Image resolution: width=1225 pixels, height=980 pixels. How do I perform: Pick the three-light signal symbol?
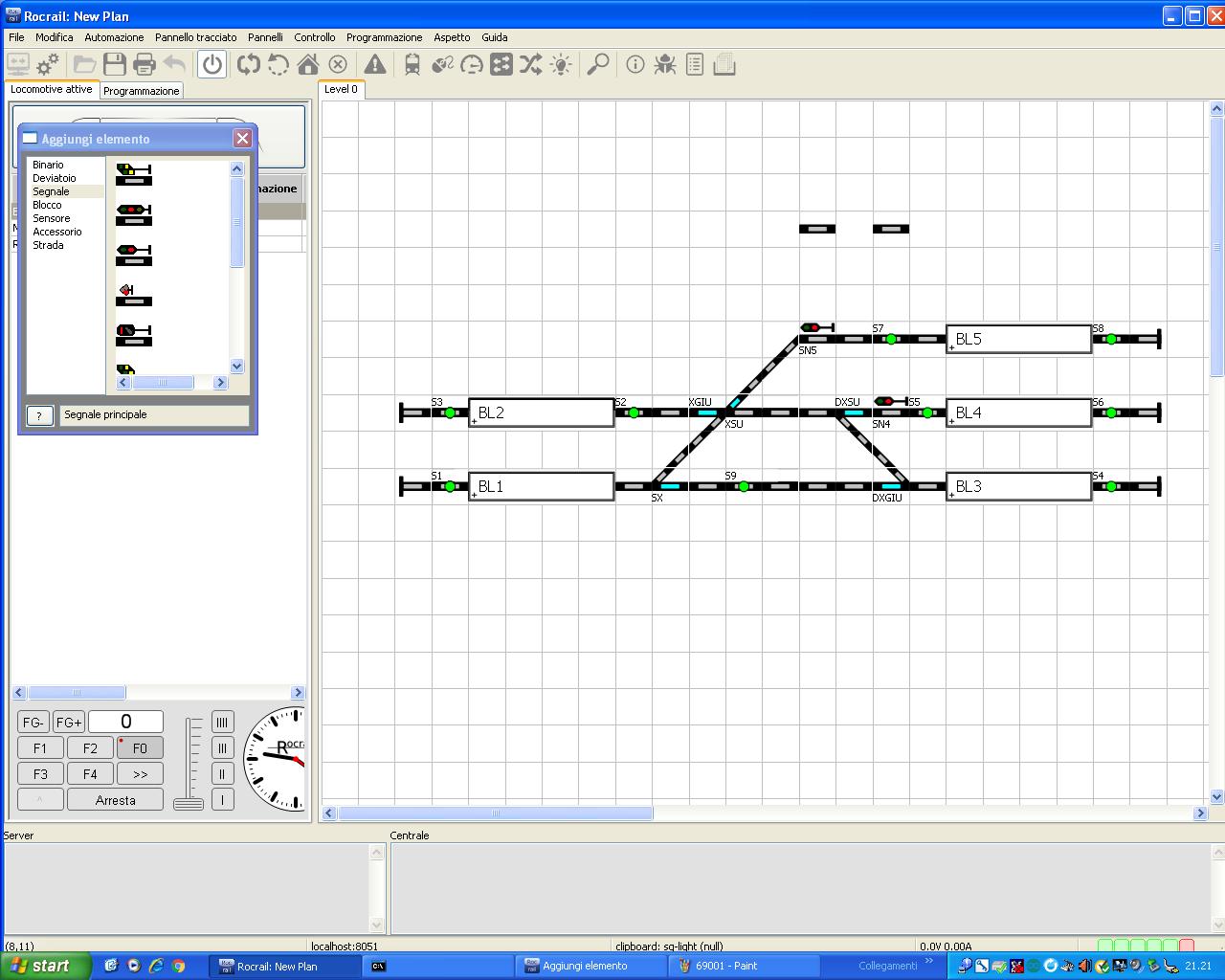[x=134, y=214]
